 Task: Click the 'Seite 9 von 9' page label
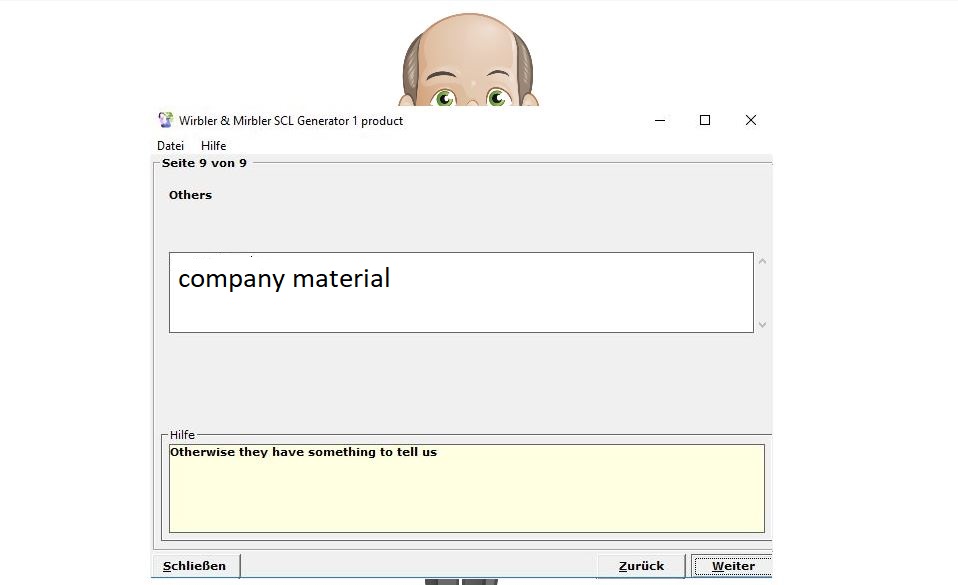[x=204, y=163]
